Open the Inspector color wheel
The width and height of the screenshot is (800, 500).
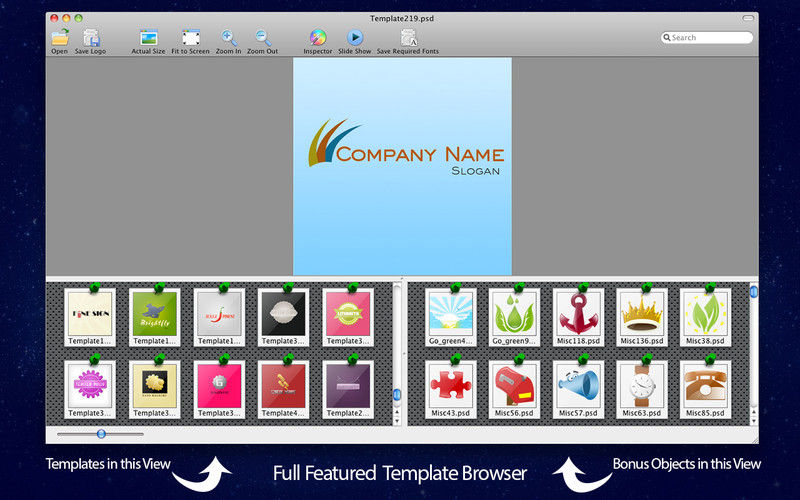[x=318, y=38]
